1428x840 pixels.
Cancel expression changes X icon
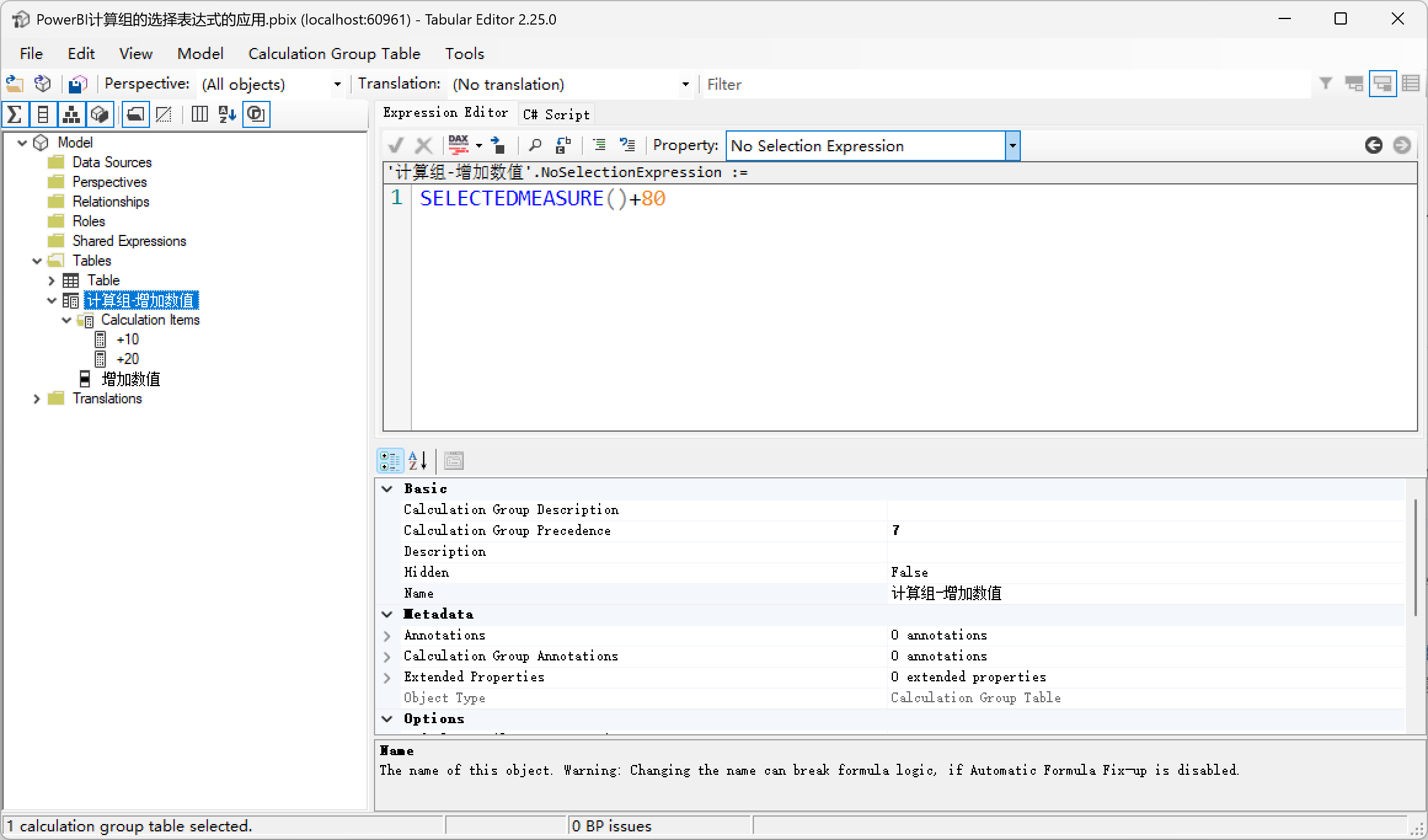pos(423,146)
